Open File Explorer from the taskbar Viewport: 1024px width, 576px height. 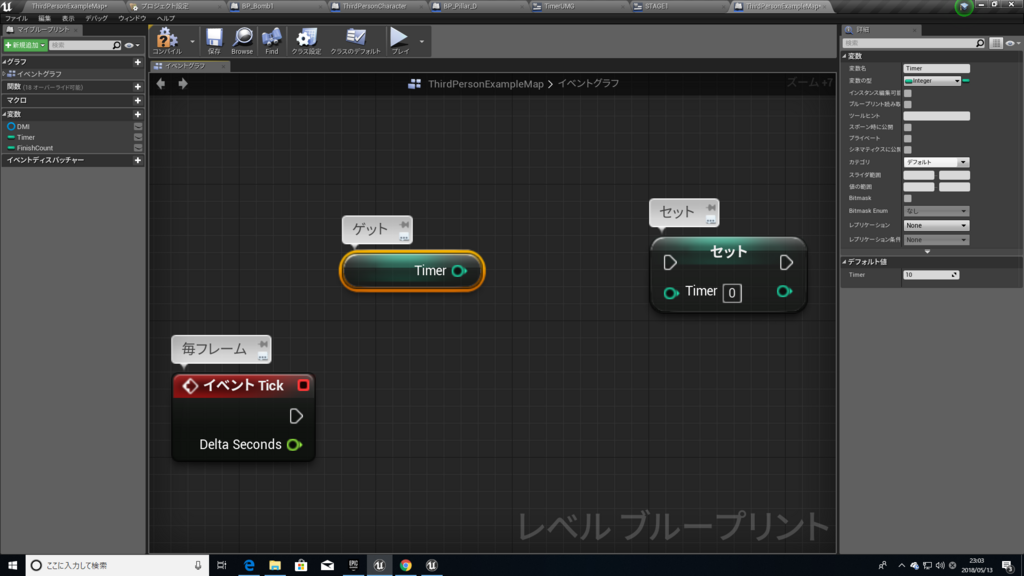point(275,565)
